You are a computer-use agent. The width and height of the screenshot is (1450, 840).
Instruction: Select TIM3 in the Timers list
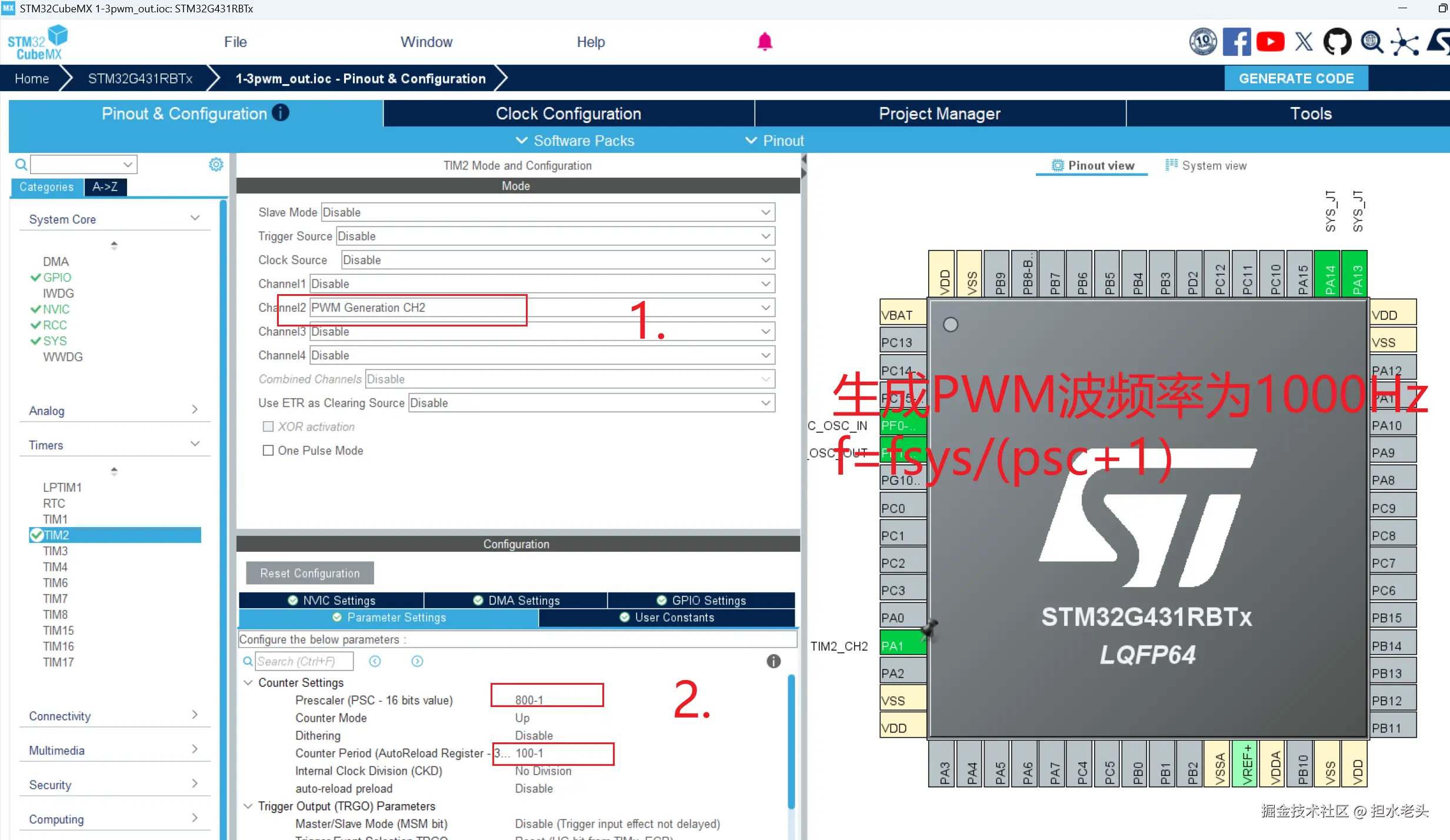pyautogui.click(x=55, y=551)
